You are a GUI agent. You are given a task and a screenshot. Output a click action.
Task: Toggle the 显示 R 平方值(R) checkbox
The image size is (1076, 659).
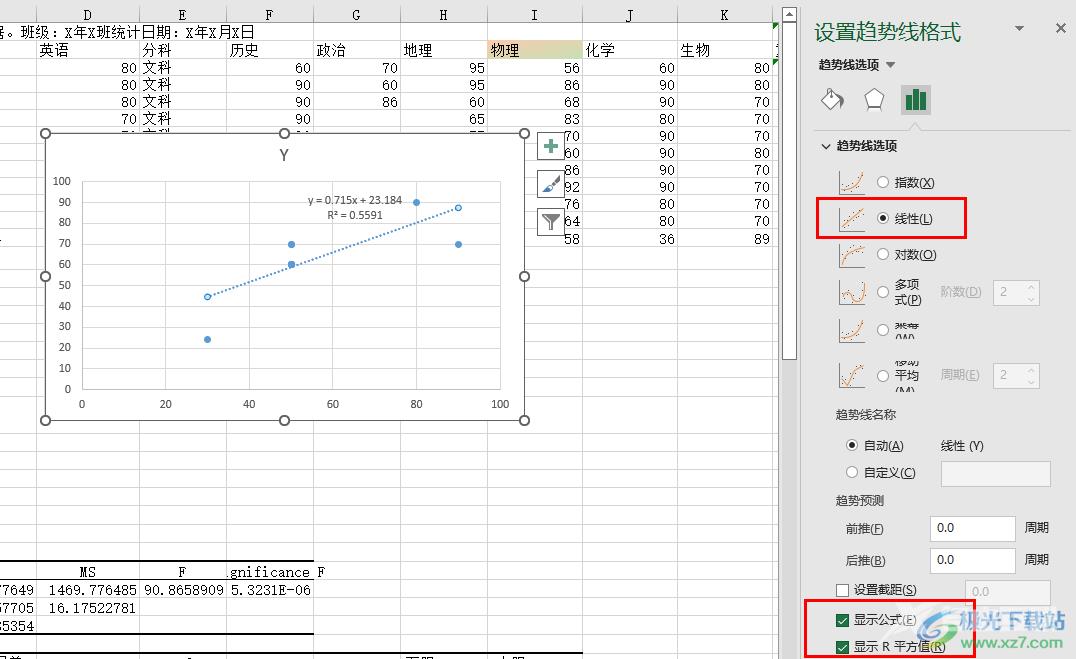point(843,647)
